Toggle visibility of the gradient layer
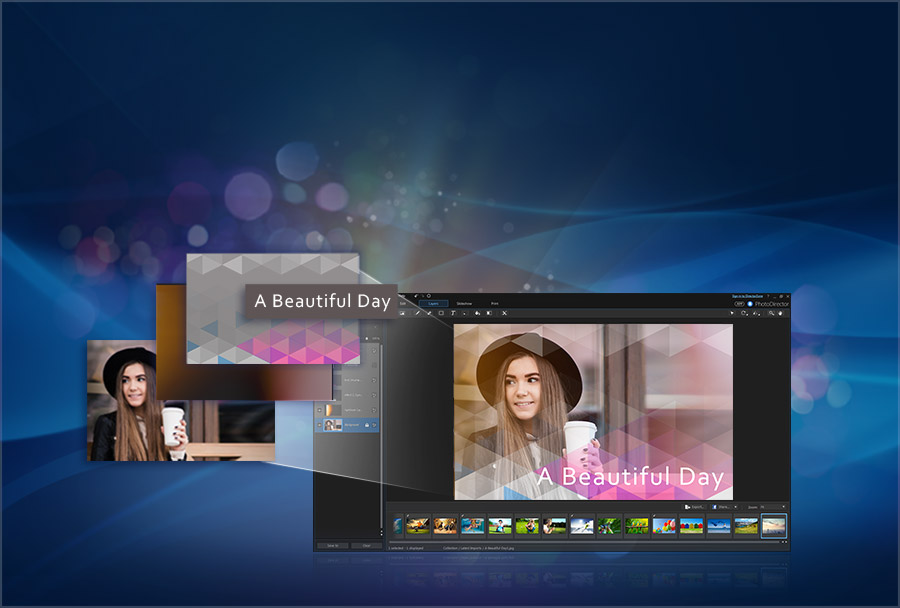 pyautogui.click(x=320, y=410)
